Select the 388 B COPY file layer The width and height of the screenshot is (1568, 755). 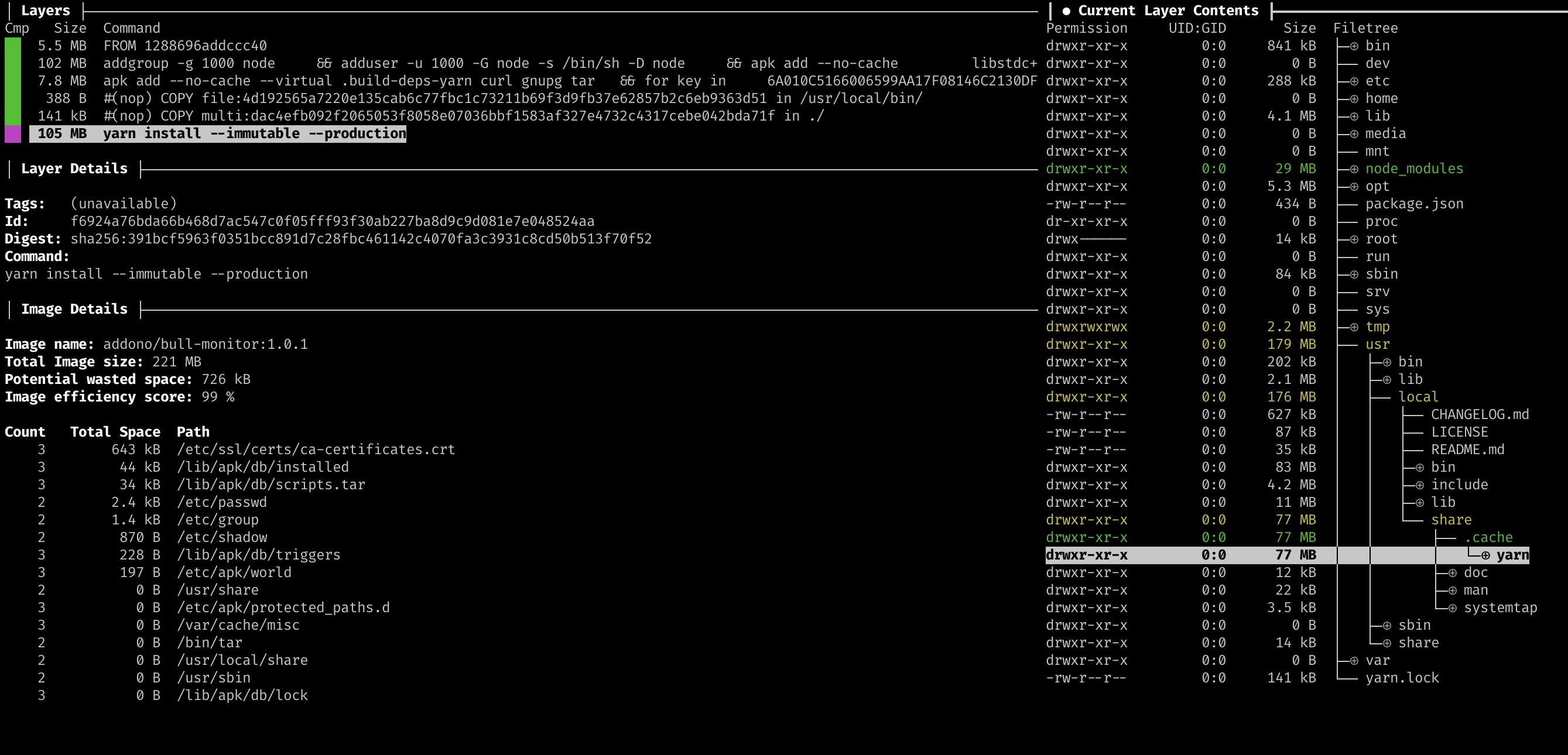click(x=484, y=98)
